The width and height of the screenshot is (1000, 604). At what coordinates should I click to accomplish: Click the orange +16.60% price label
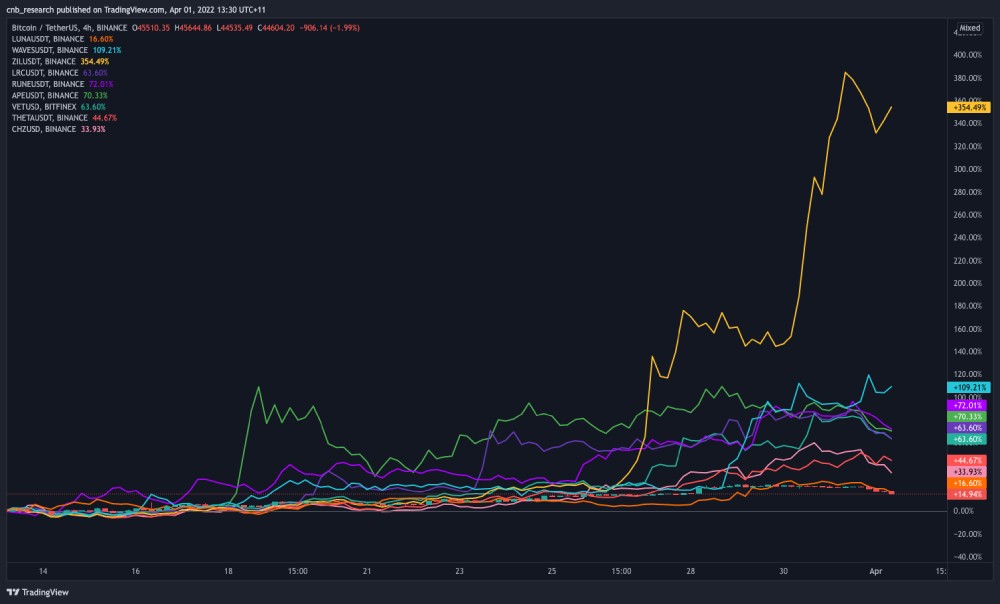(968, 483)
